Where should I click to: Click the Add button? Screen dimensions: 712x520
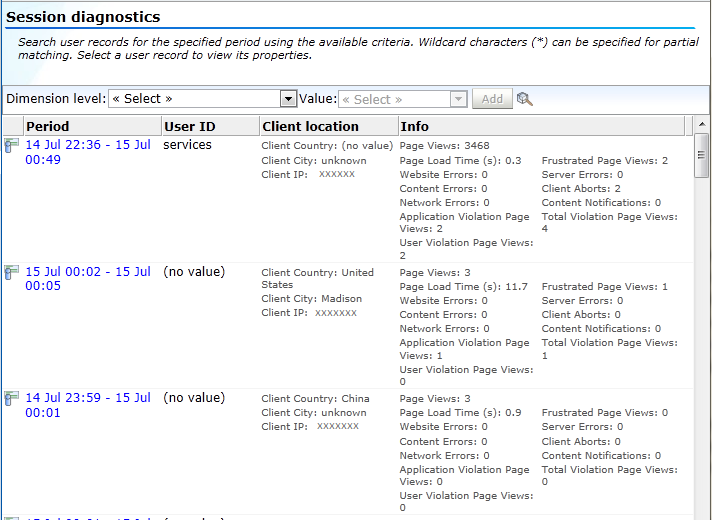492,99
